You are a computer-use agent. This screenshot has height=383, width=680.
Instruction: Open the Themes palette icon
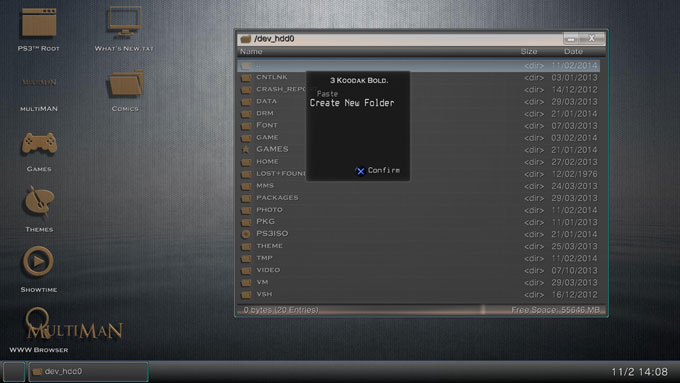[39, 202]
